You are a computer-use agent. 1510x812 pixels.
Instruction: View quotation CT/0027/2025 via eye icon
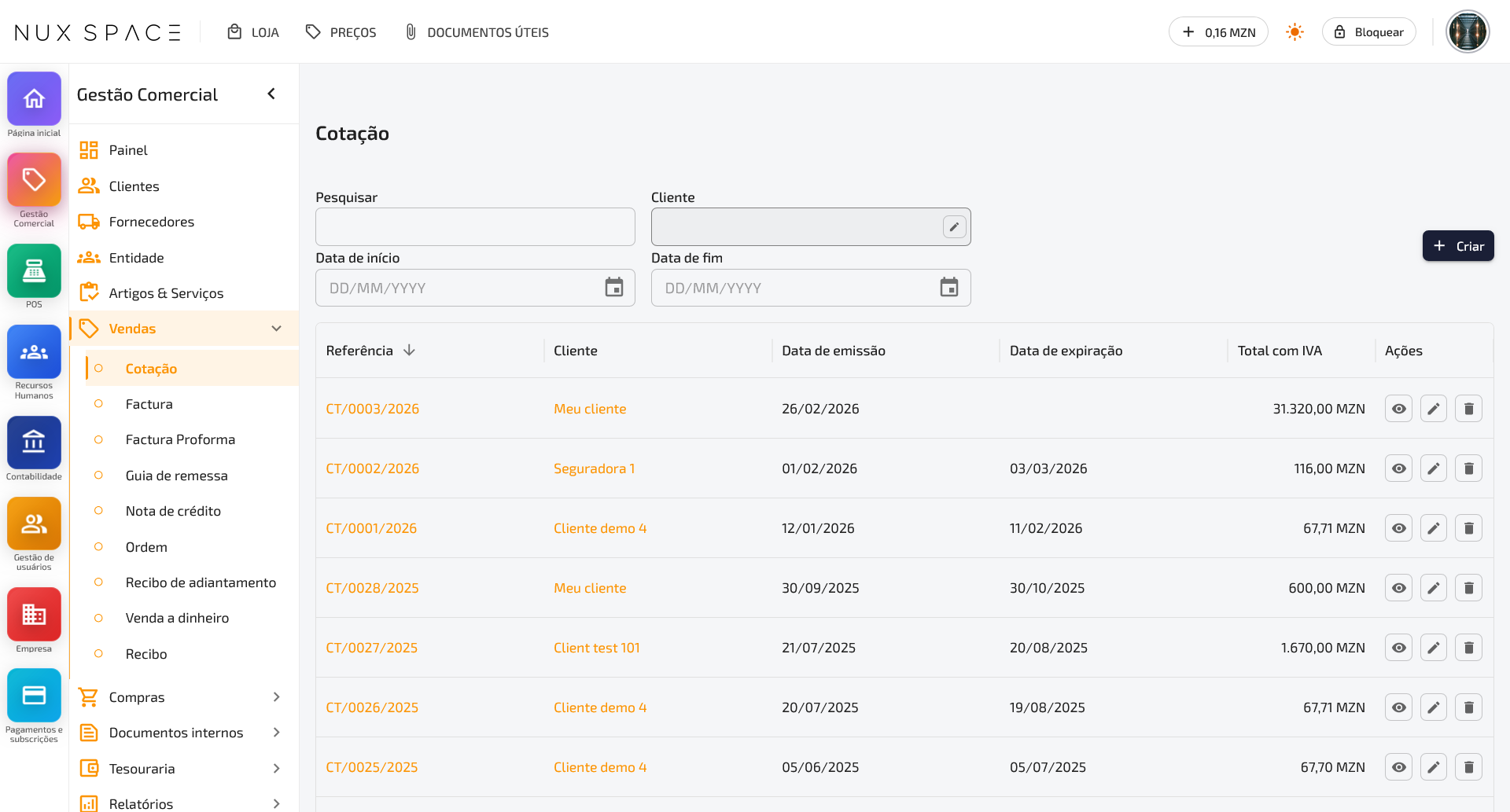click(x=1398, y=648)
